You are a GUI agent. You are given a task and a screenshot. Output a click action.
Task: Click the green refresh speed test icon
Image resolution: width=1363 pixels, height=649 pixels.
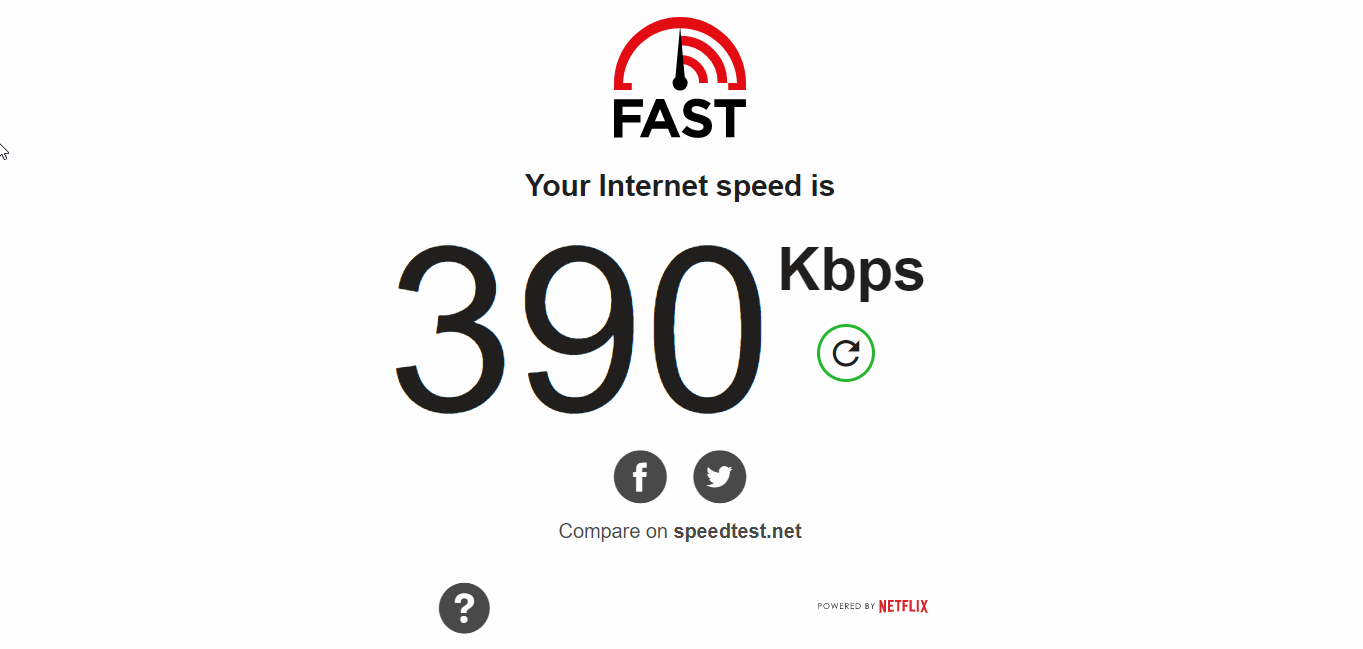(846, 353)
